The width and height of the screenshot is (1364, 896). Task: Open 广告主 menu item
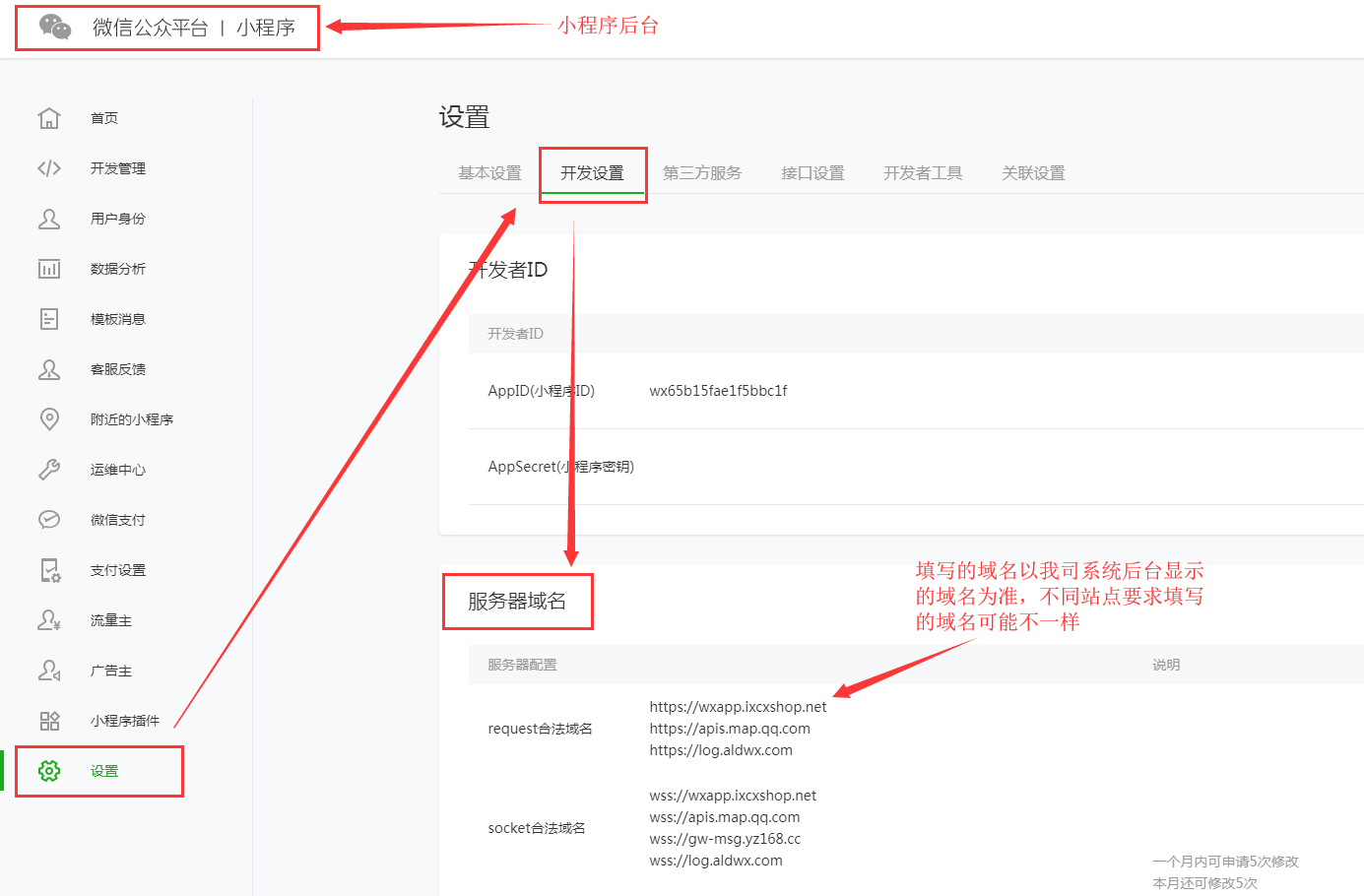(111, 671)
